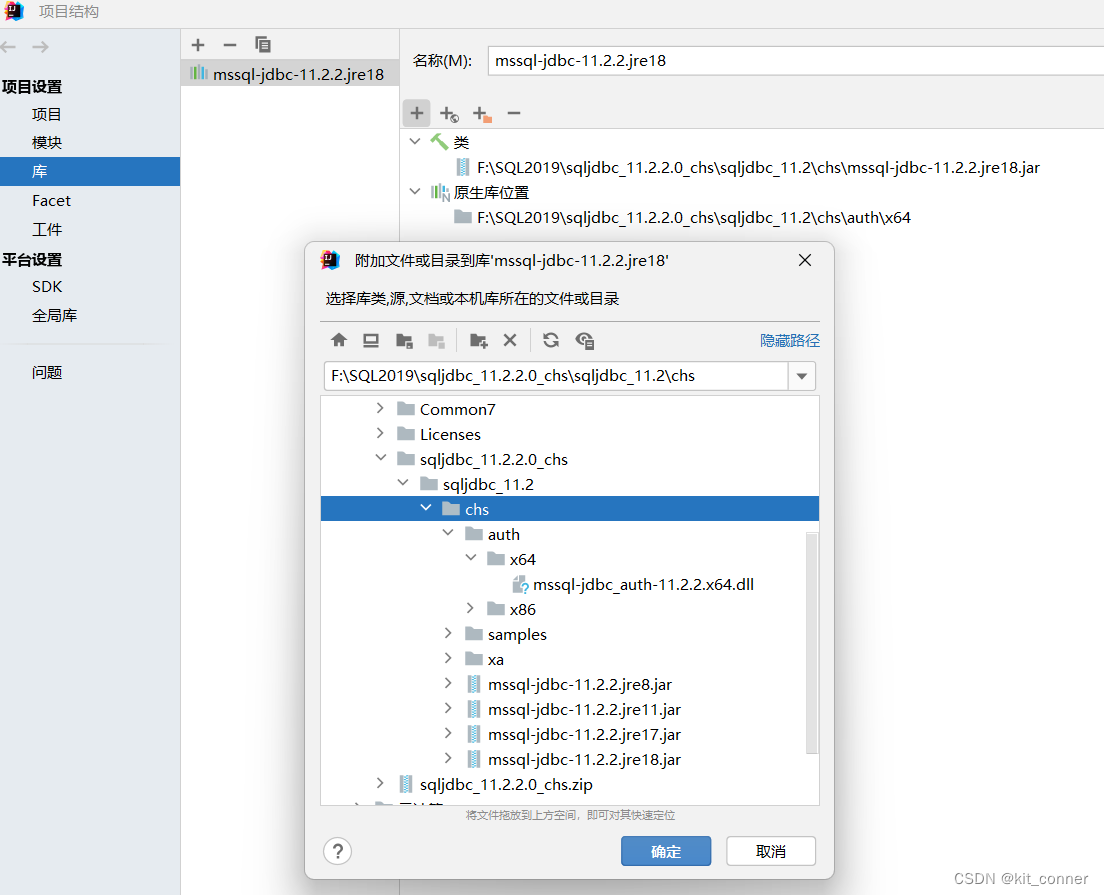The height and width of the screenshot is (895, 1104).
Task: Select the samples folder
Action: [x=517, y=634]
